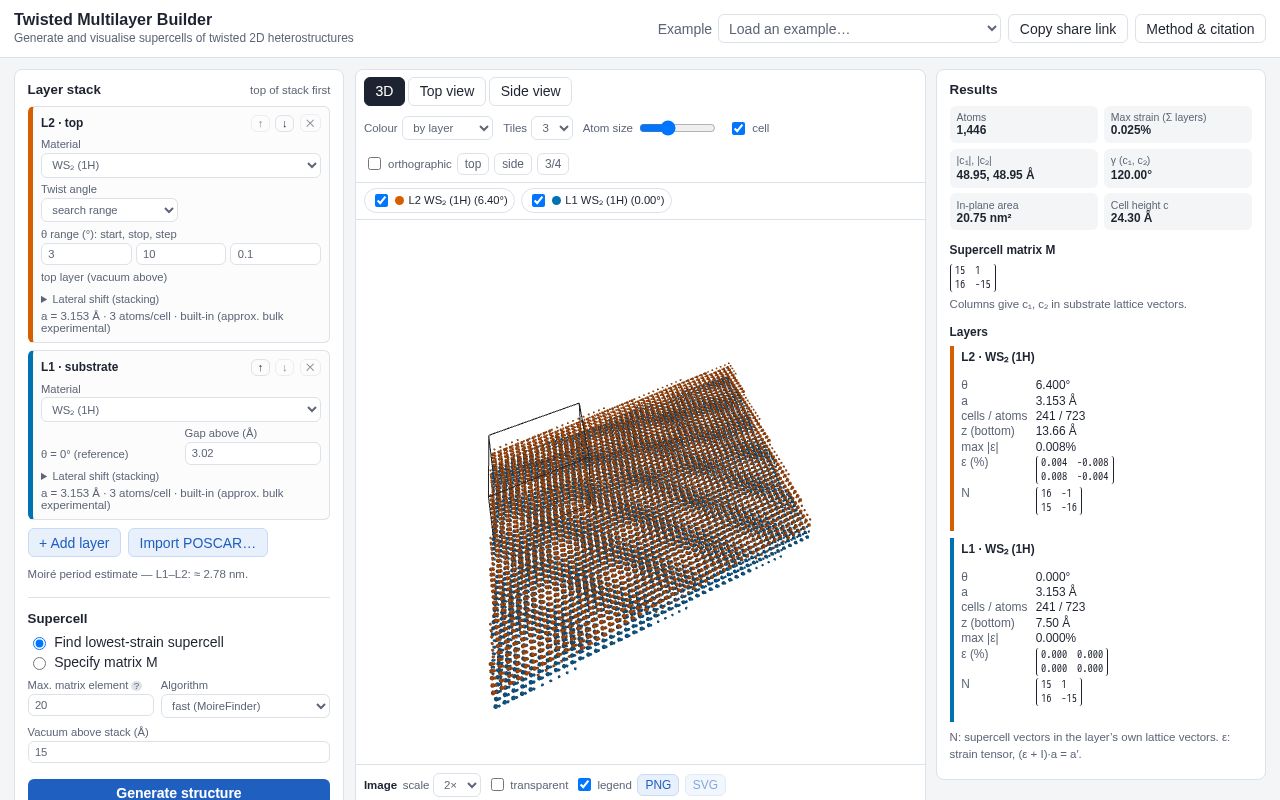This screenshot has width=1280, height=800.
Task: Open the Load an example dropdown
Action: (859, 29)
